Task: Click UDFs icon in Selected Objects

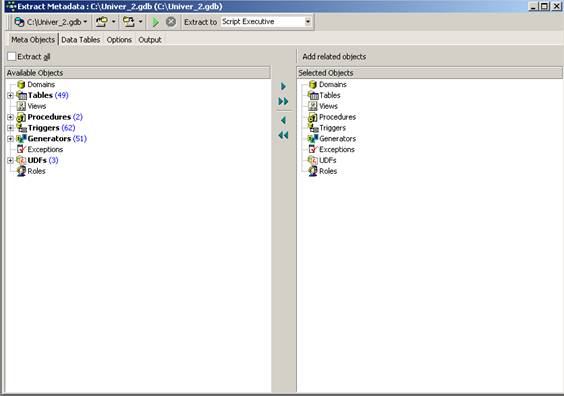Action: click(x=313, y=160)
